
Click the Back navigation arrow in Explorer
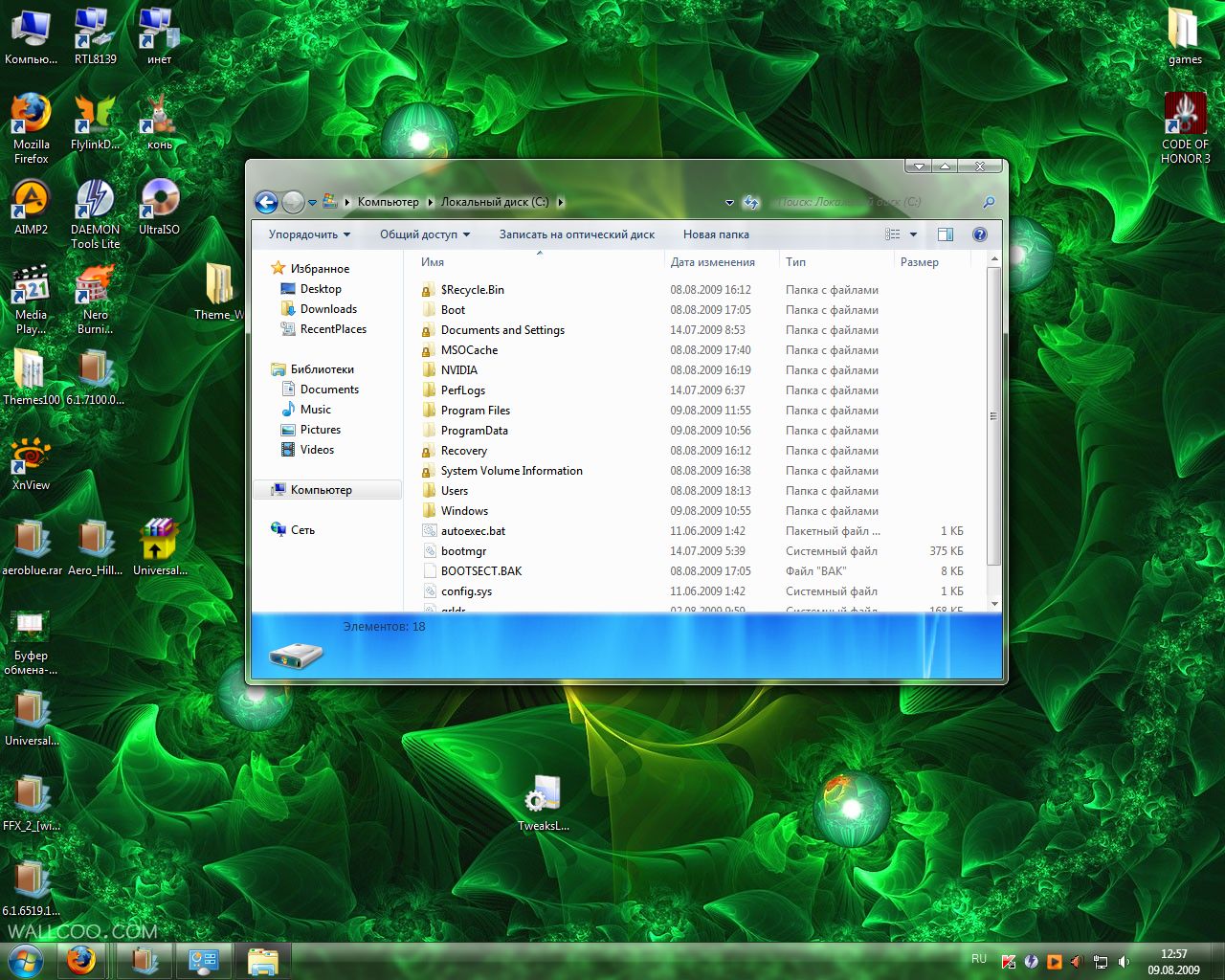coord(267,202)
